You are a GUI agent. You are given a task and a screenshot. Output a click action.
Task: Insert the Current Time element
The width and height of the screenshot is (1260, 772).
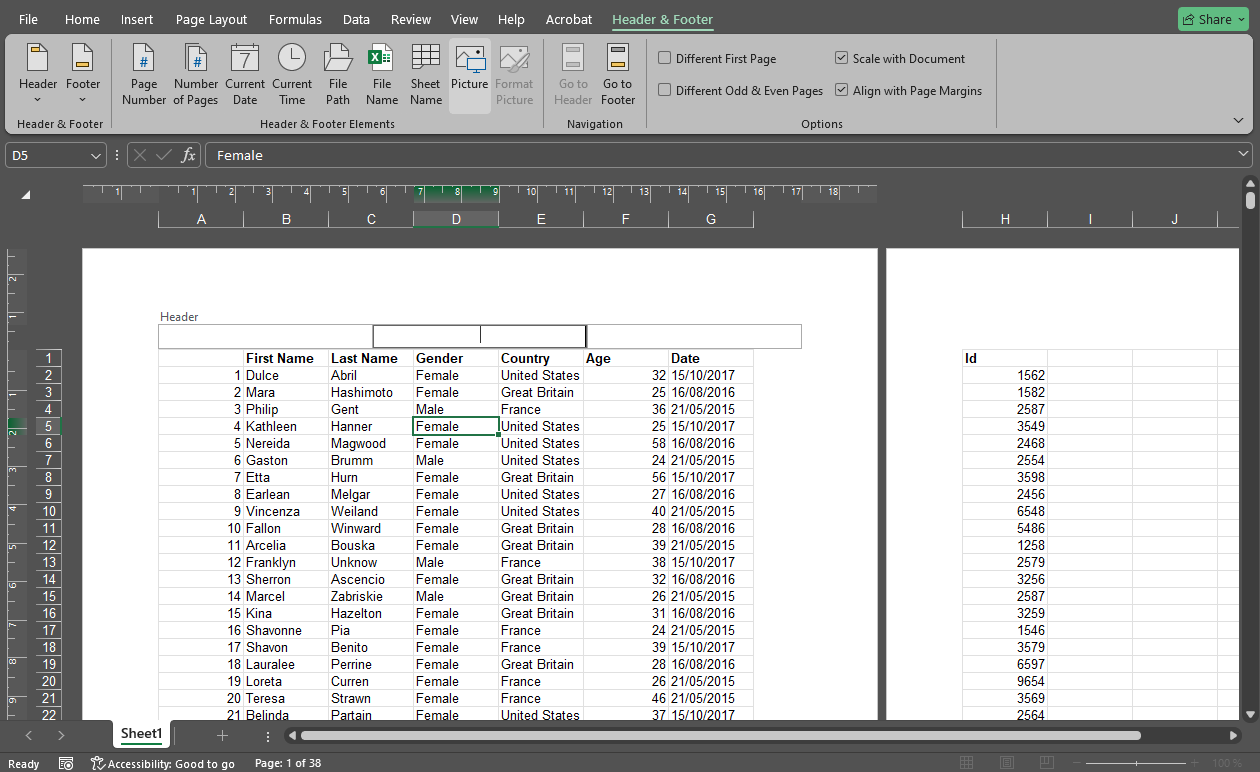point(292,74)
